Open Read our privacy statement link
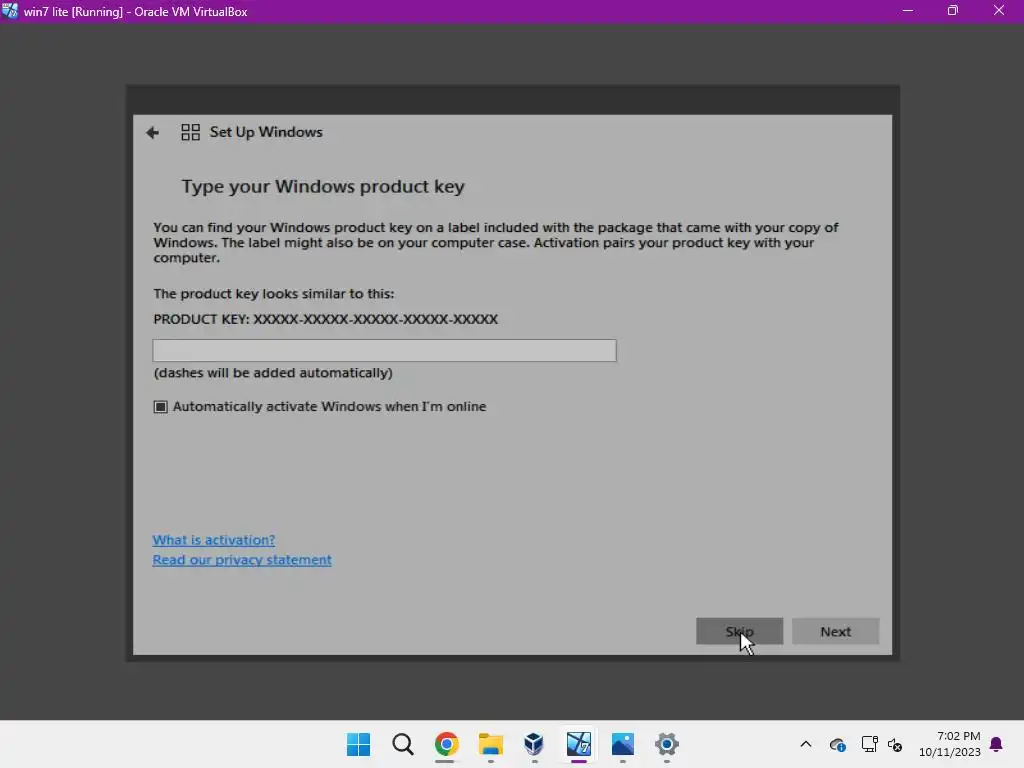The height and width of the screenshot is (768, 1024). (242, 560)
